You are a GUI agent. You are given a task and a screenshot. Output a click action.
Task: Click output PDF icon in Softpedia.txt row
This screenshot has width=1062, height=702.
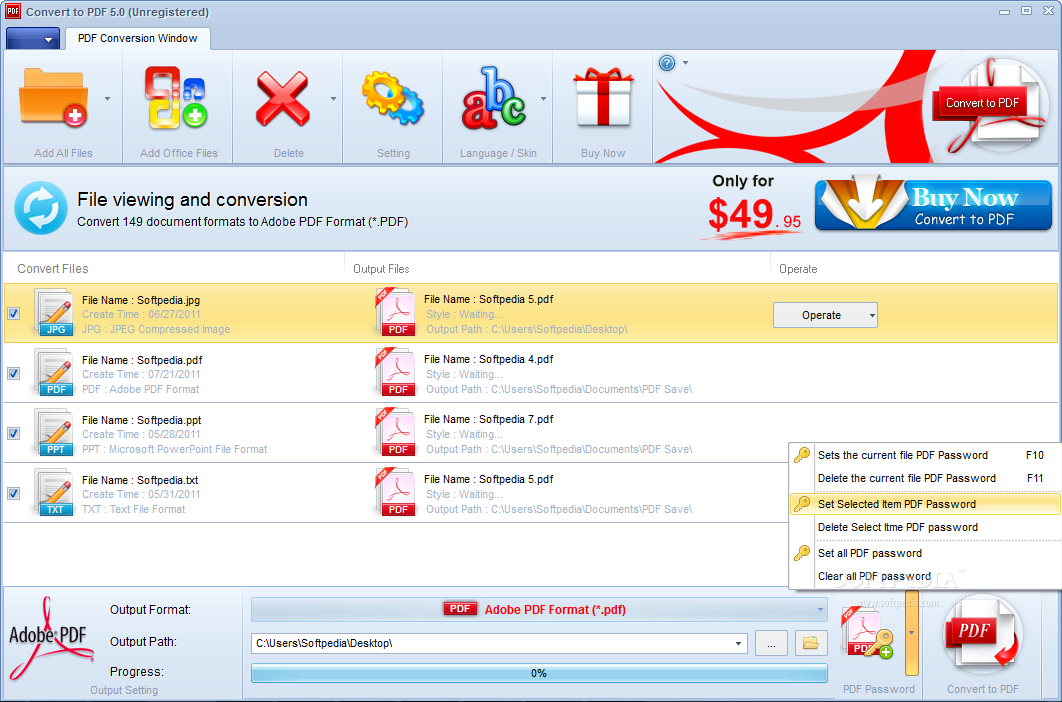(x=396, y=493)
